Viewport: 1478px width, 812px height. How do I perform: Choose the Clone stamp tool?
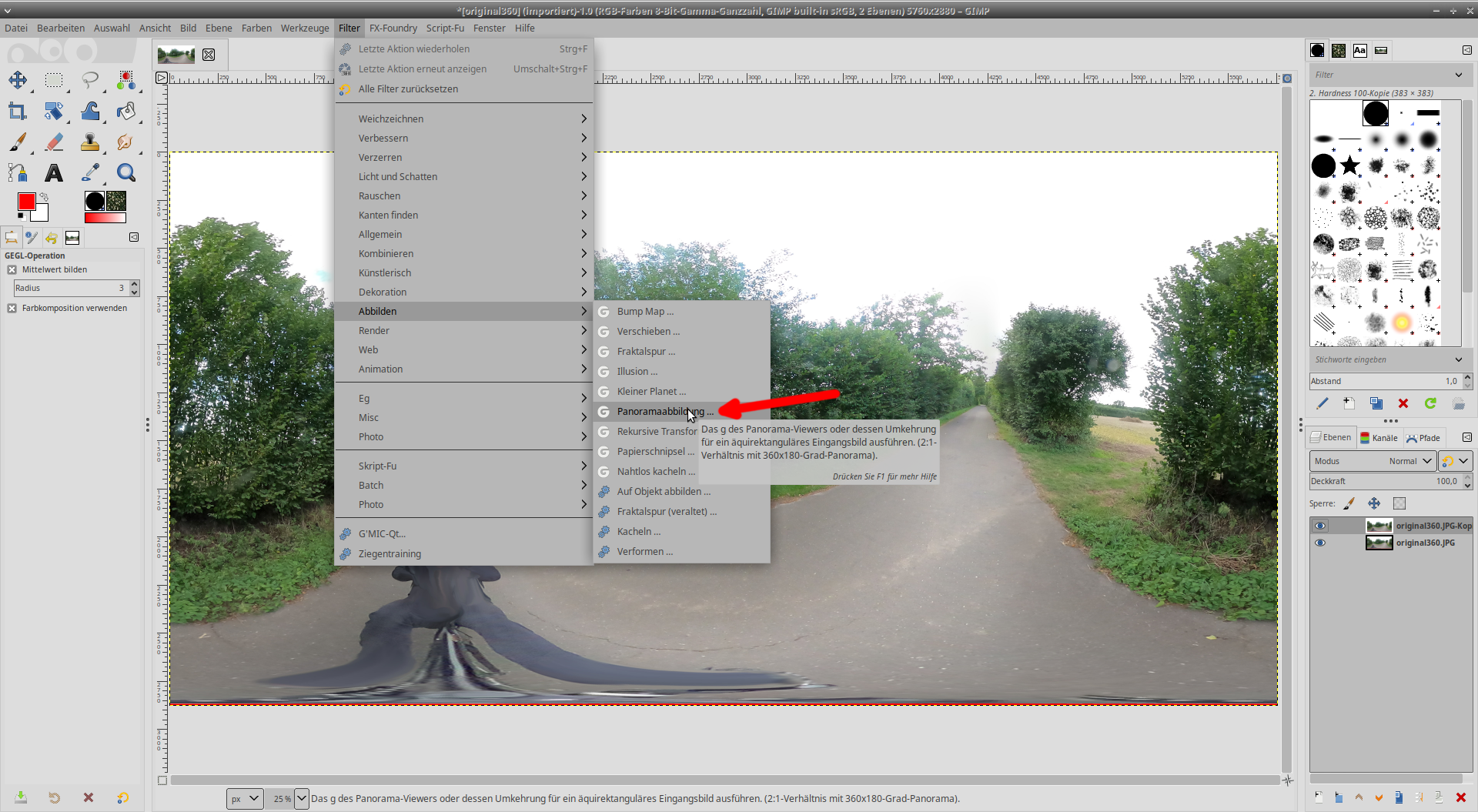point(90,142)
